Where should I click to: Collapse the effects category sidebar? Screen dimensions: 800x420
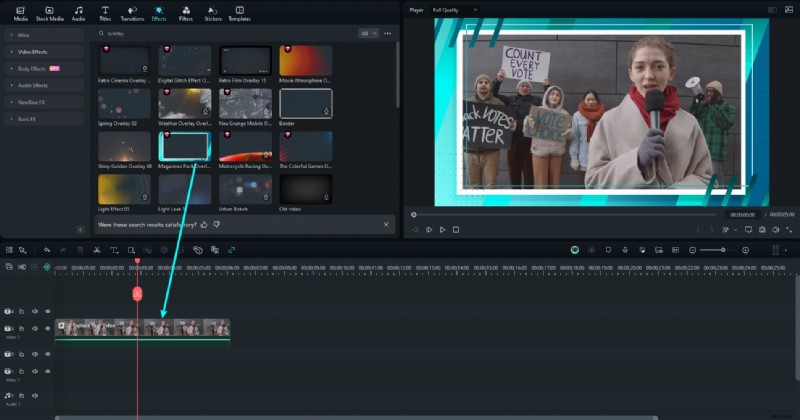point(80,230)
